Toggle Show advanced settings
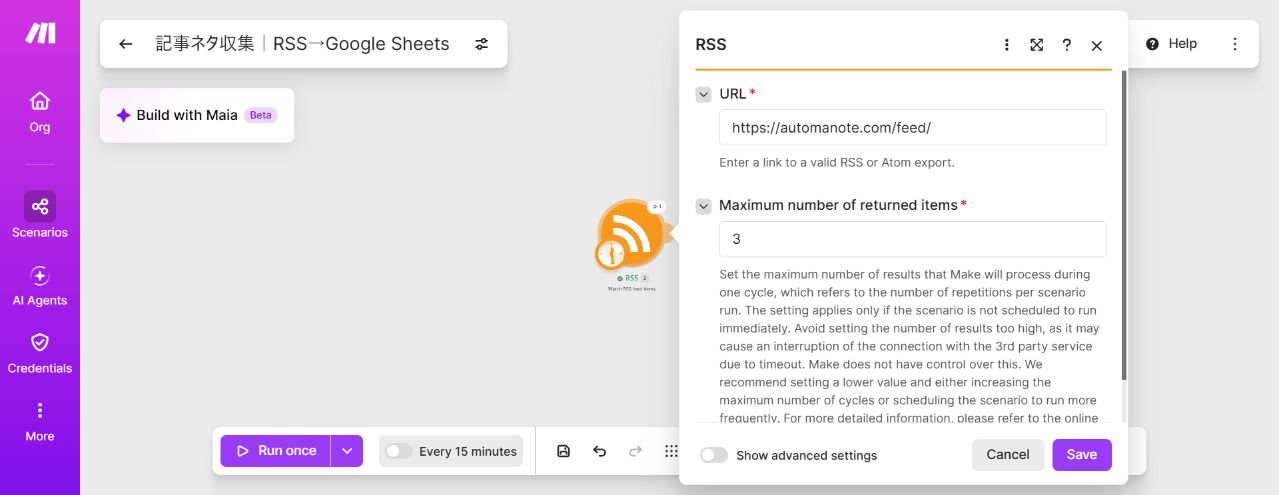1279x495 pixels. 714,455
